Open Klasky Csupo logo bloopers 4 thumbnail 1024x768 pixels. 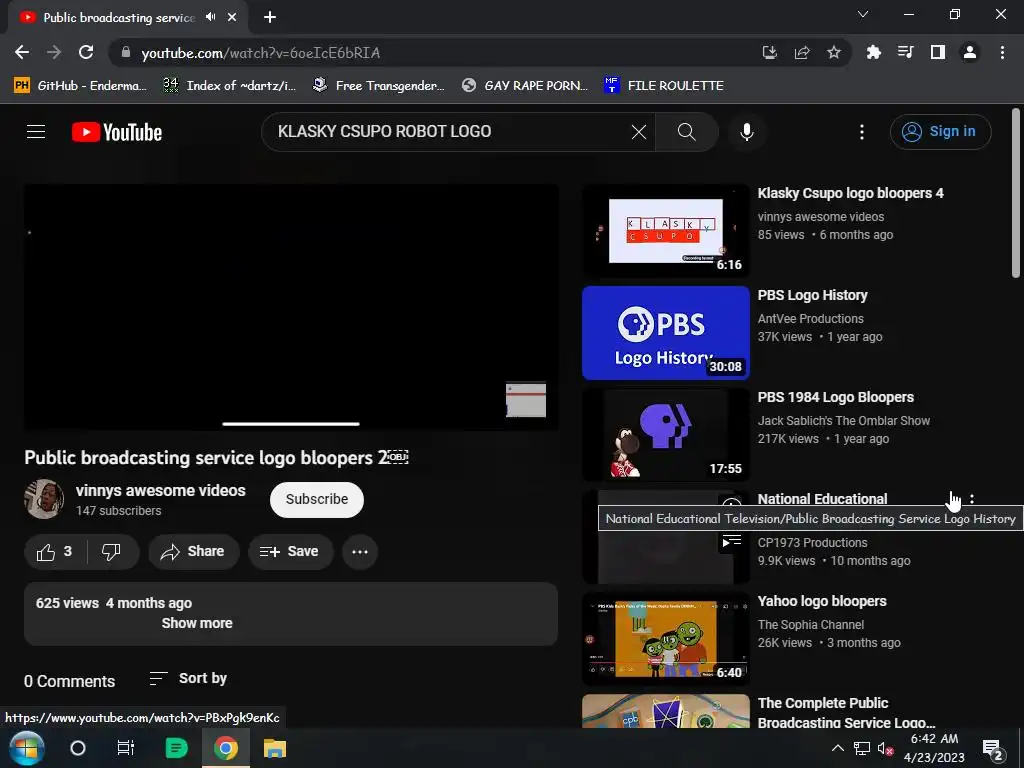tap(665, 231)
